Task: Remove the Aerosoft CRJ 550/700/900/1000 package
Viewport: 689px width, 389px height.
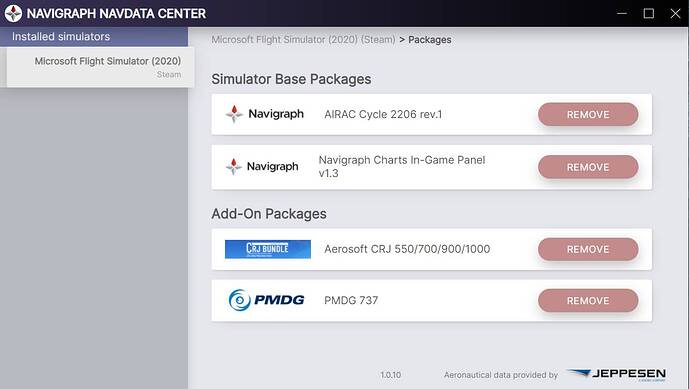Action: pyautogui.click(x=588, y=249)
